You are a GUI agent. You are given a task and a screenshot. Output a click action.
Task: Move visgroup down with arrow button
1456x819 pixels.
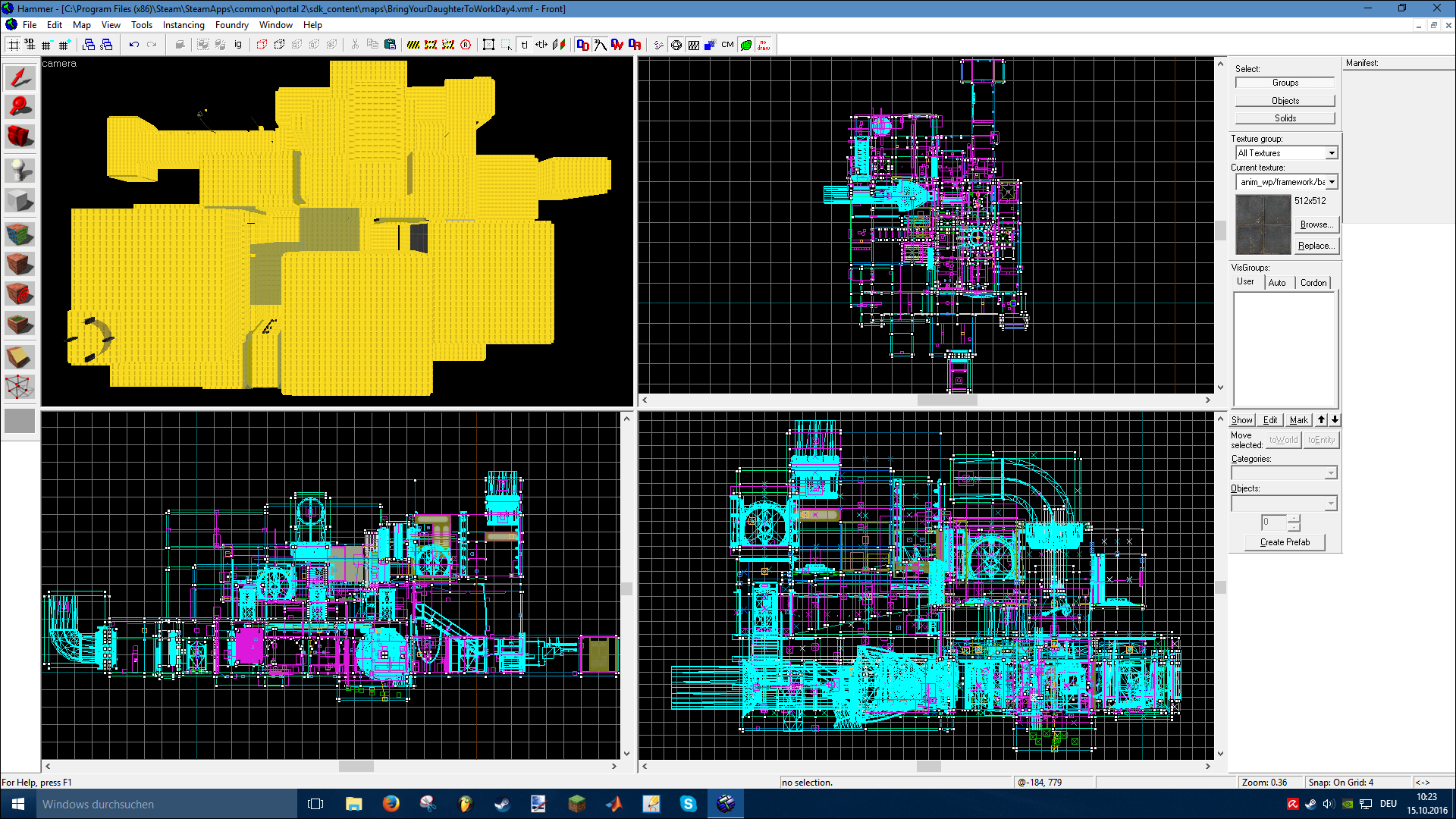pos(1335,420)
